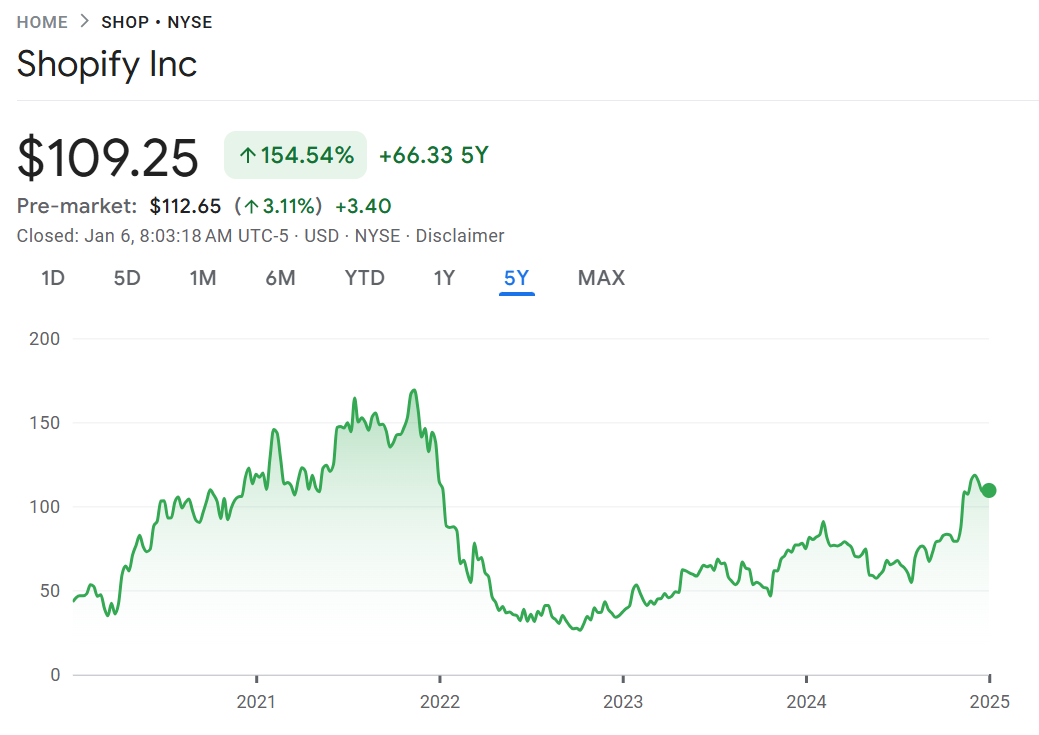
Task: Click the active 5Y range tab
Action: 517,278
